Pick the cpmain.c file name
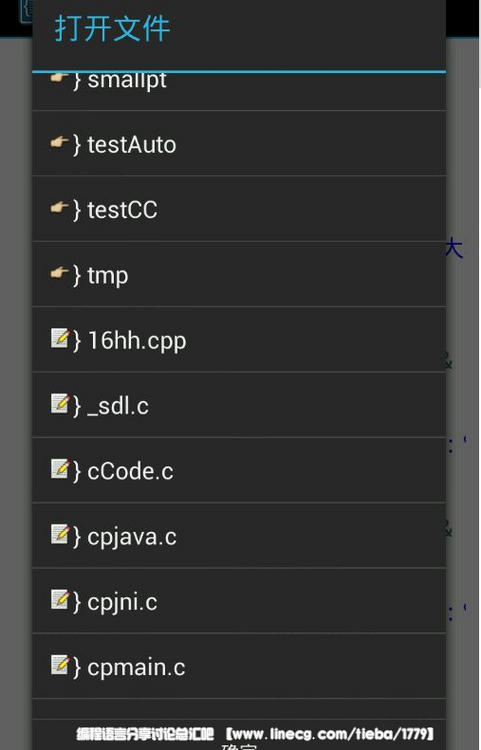The image size is (481, 750). (x=136, y=668)
